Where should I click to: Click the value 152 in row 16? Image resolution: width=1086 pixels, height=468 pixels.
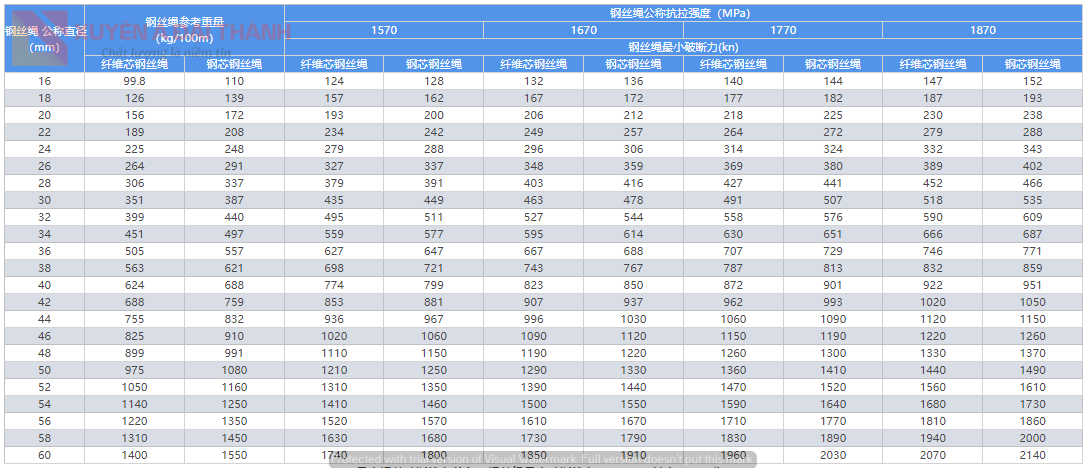click(1032, 81)
